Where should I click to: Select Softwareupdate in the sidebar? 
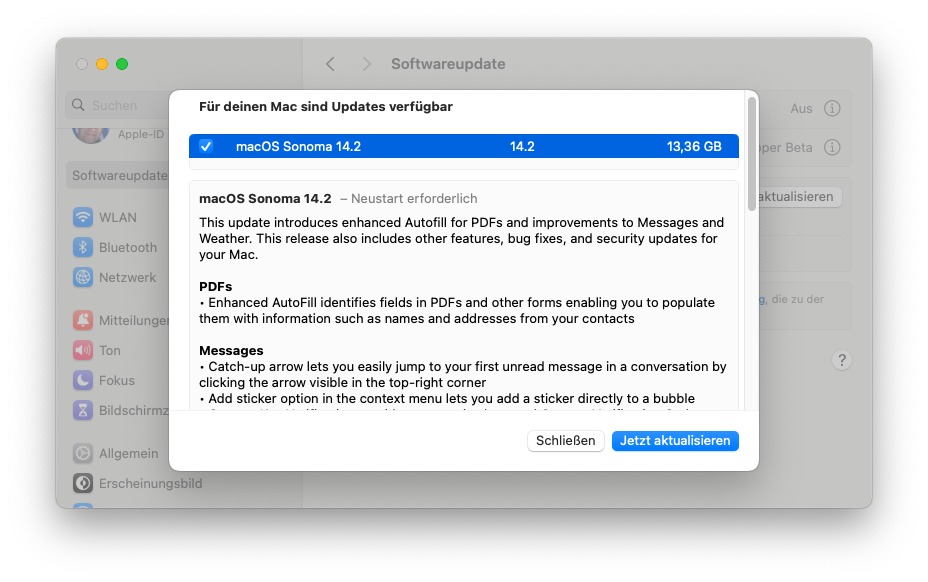pos(118,175)
